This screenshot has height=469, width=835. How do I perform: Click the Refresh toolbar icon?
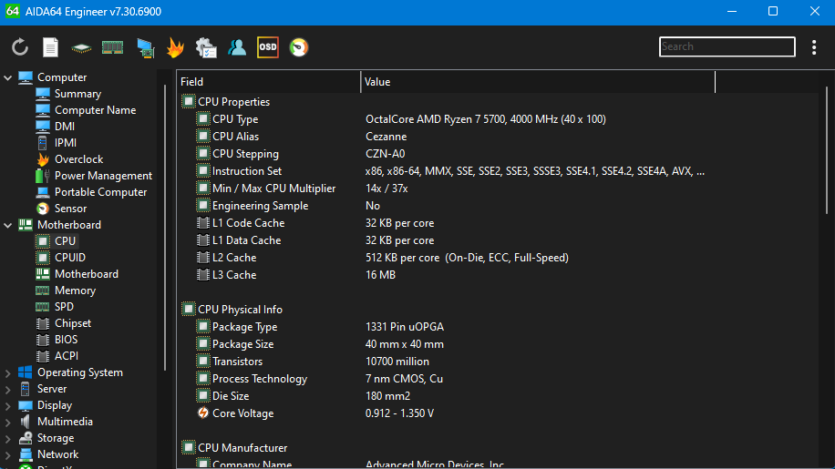tap(20, 47)
